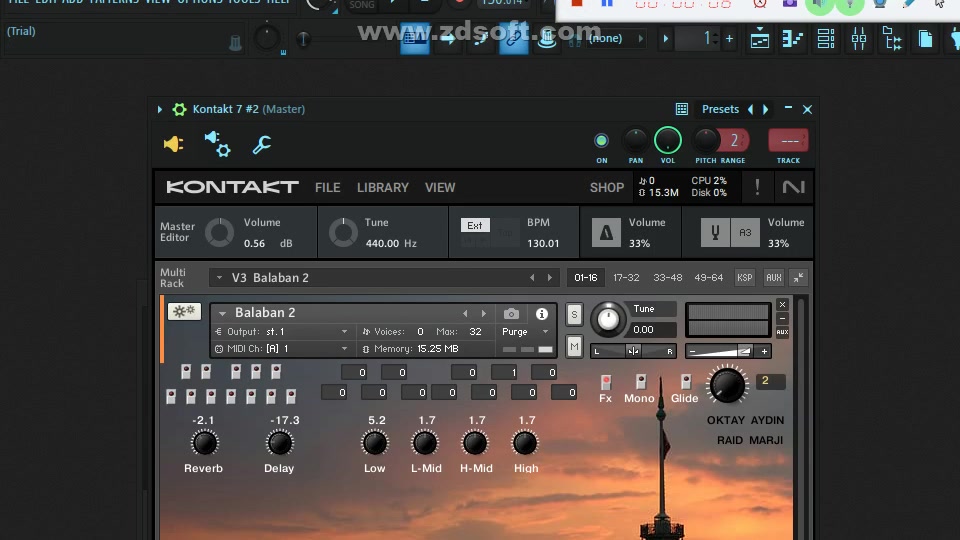Open the Presets menu
This screenshot has width=960, height=540.
pyautogui.click(x=720, y=109)
